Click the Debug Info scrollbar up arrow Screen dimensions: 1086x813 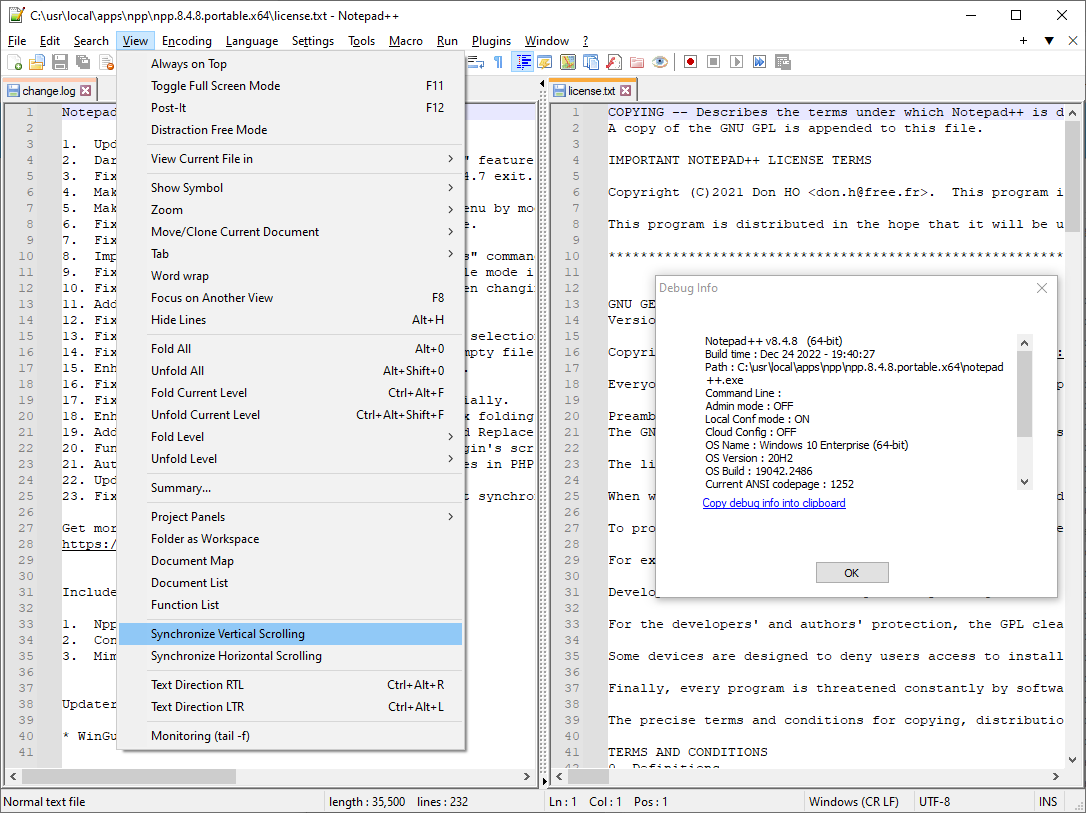1024,343
